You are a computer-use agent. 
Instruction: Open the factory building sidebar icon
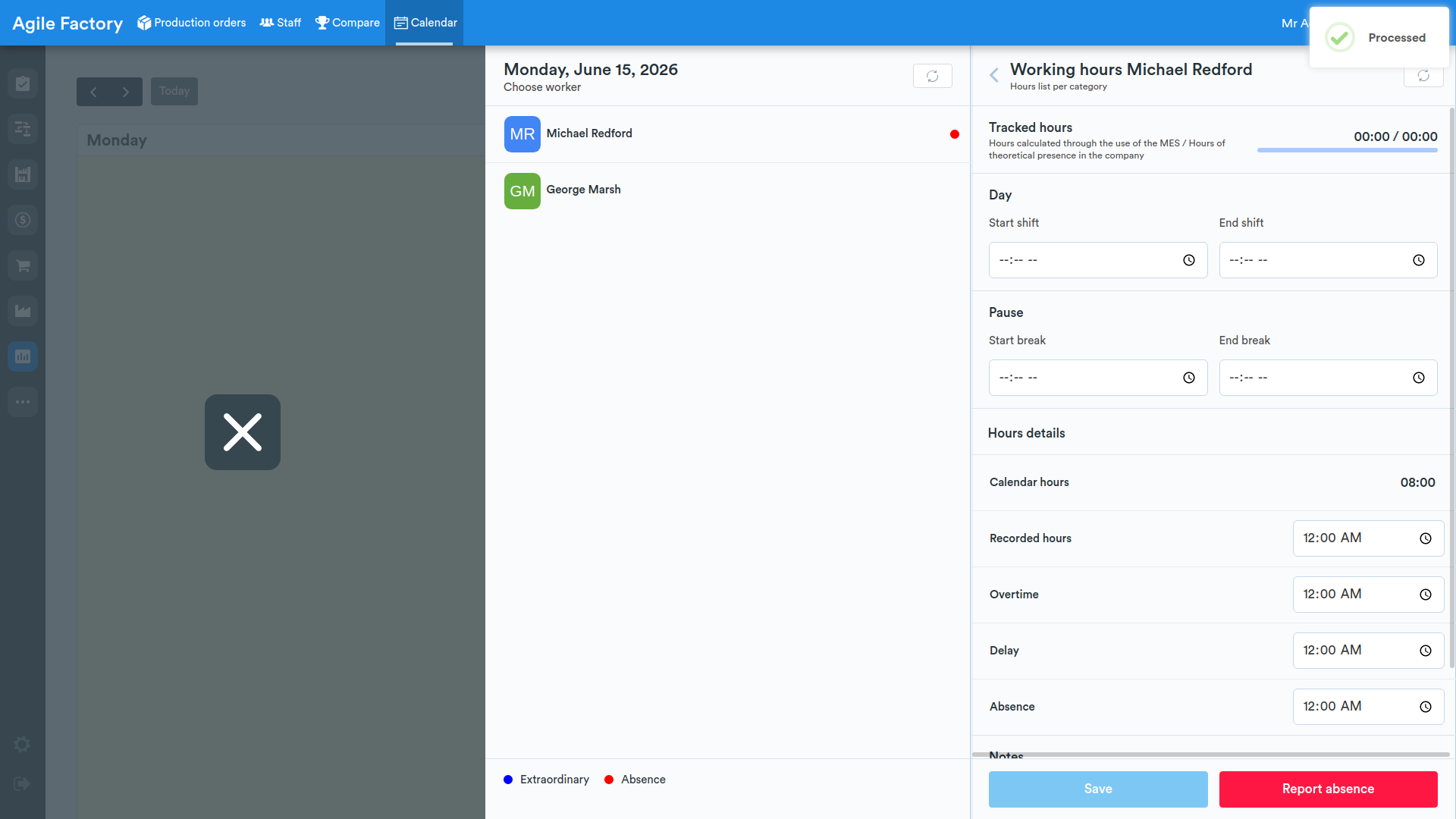pos(23,174)
